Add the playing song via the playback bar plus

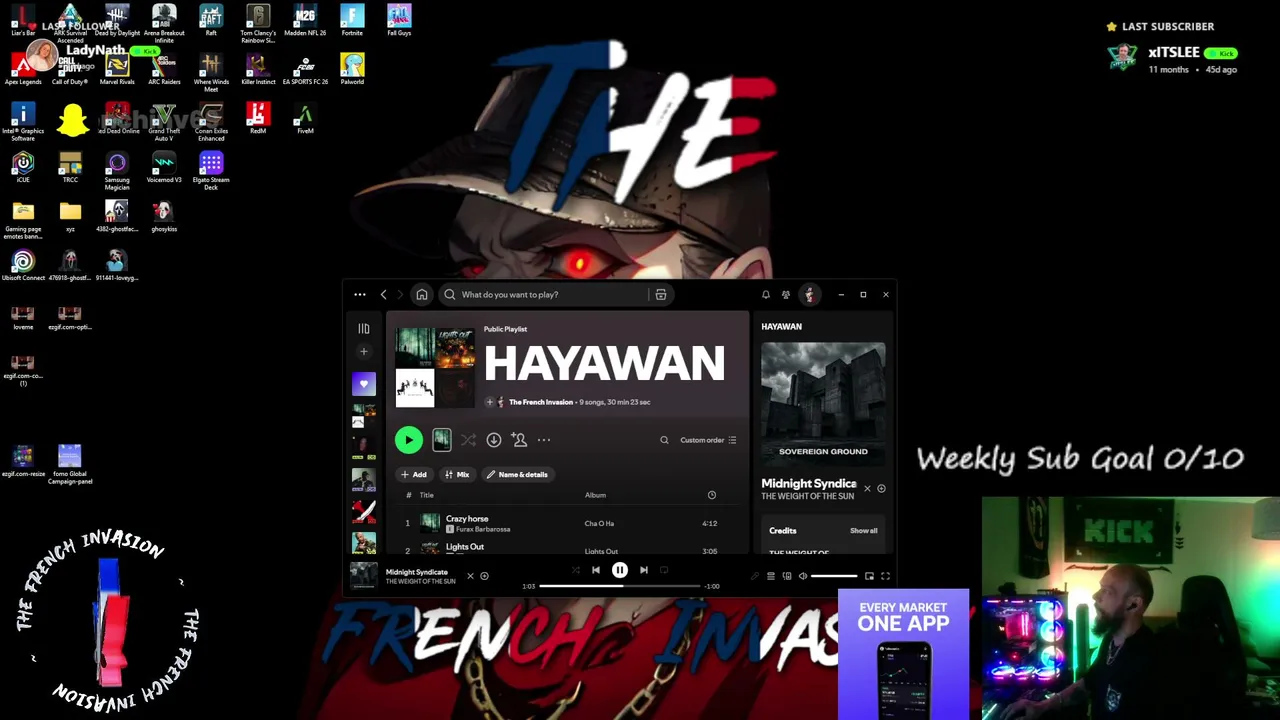pyautogui.click(x=484, y=576)
